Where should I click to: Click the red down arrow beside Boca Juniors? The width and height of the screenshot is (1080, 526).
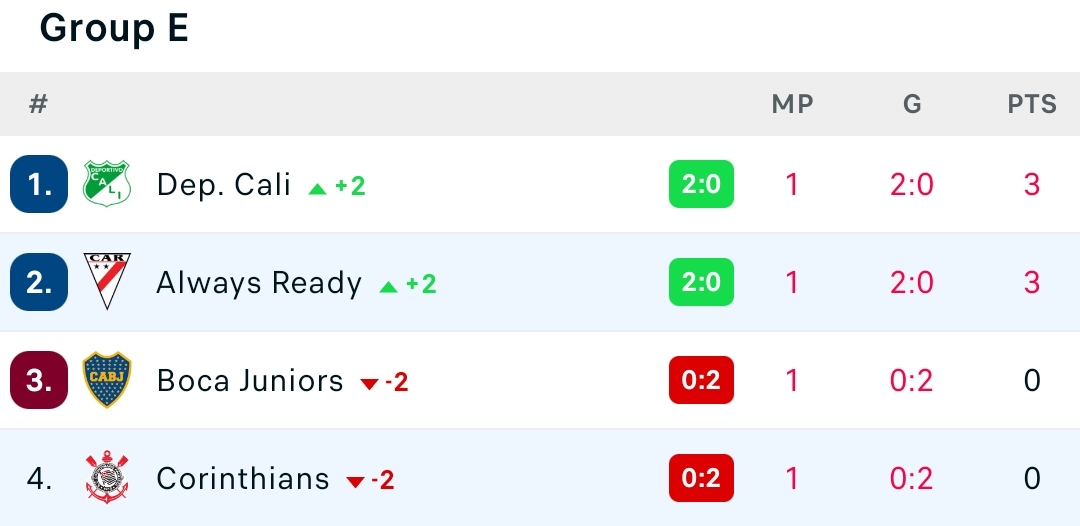[x=370, y=383]
